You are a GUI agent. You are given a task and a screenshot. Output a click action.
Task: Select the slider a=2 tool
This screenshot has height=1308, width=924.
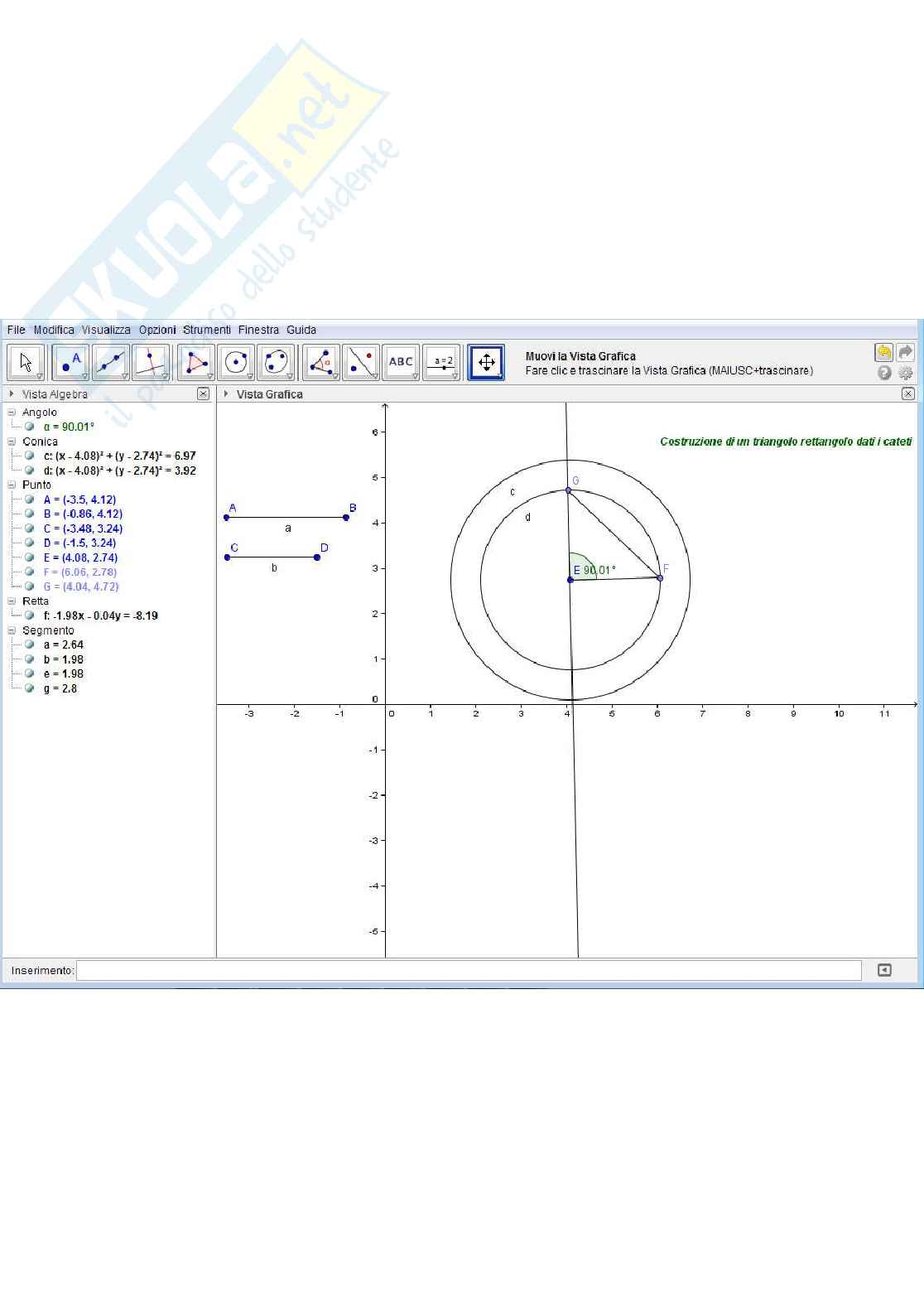[441, 362]
